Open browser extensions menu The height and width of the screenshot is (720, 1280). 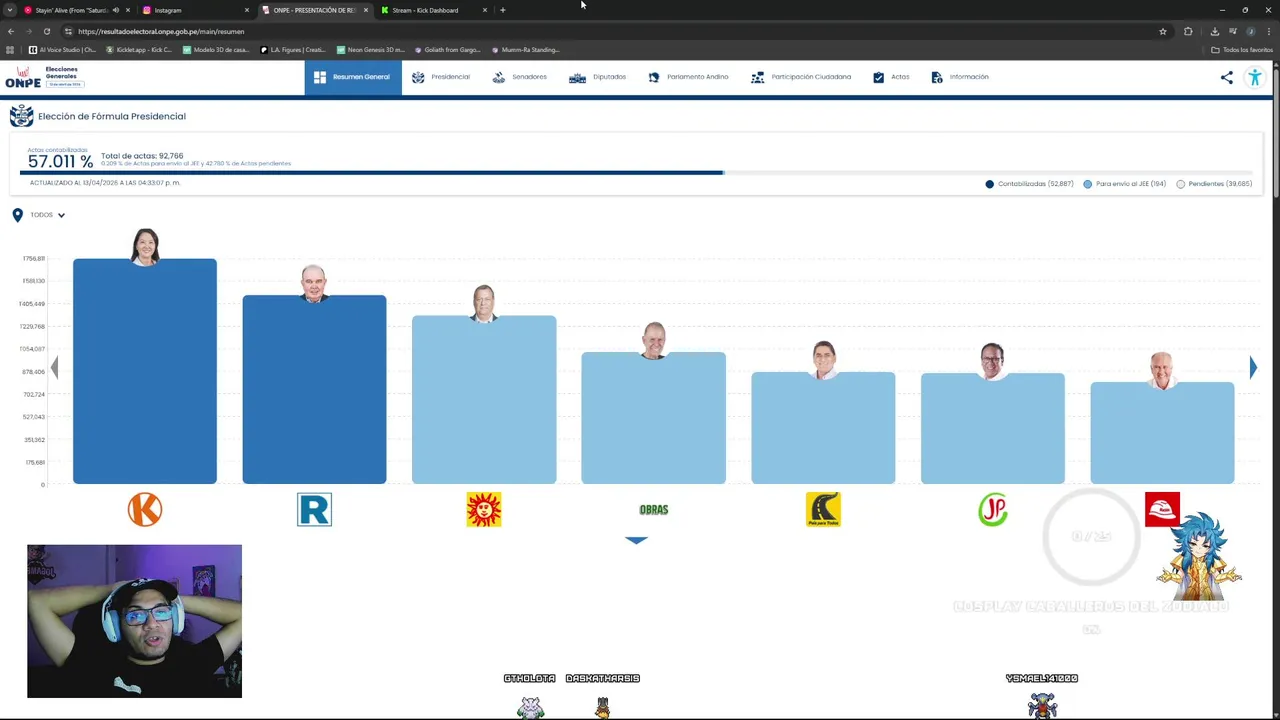[x=1188, y=31]
